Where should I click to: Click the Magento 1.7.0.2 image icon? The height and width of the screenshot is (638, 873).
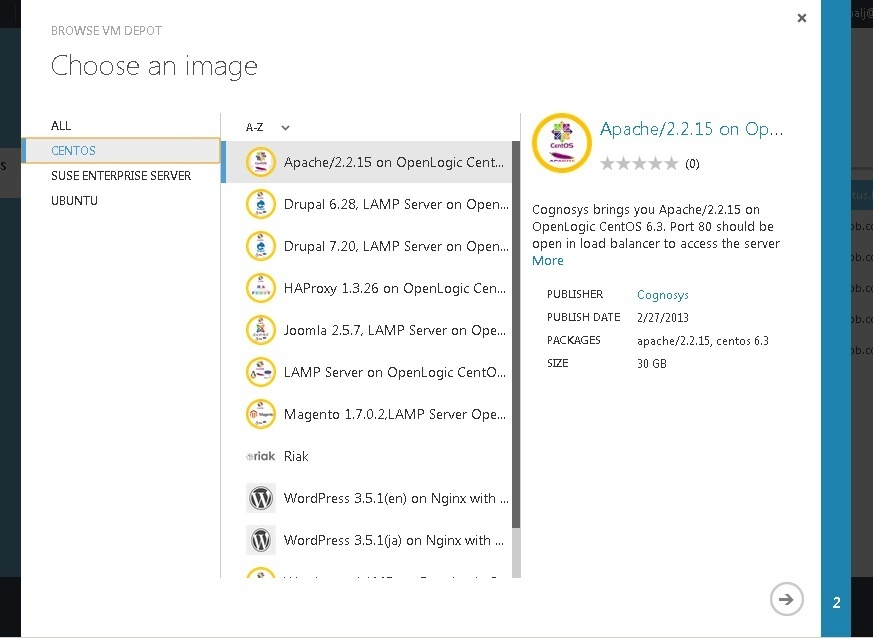tap(261, 414)
